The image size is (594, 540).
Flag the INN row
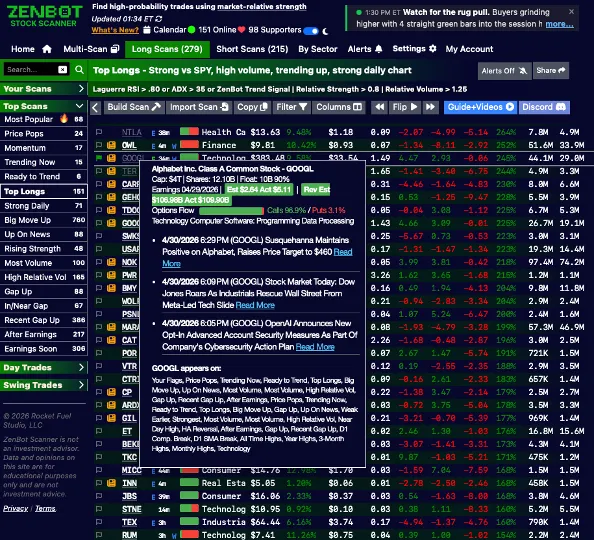coord(99,483)
